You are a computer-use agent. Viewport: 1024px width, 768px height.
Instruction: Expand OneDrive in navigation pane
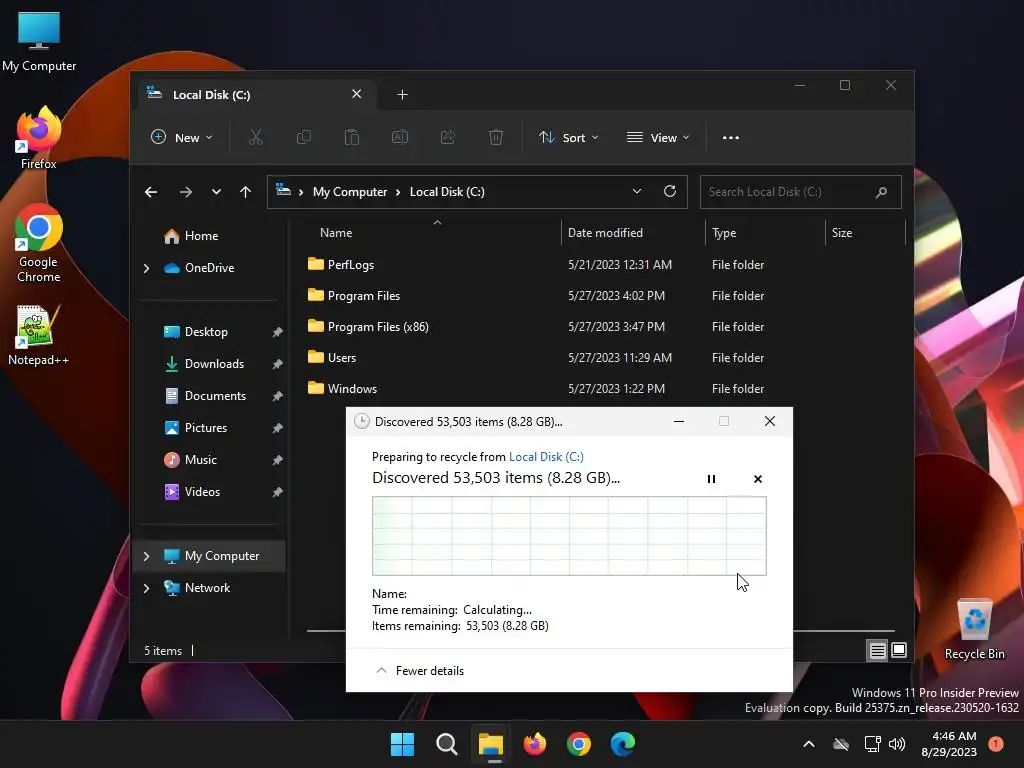tap(146, 268)
